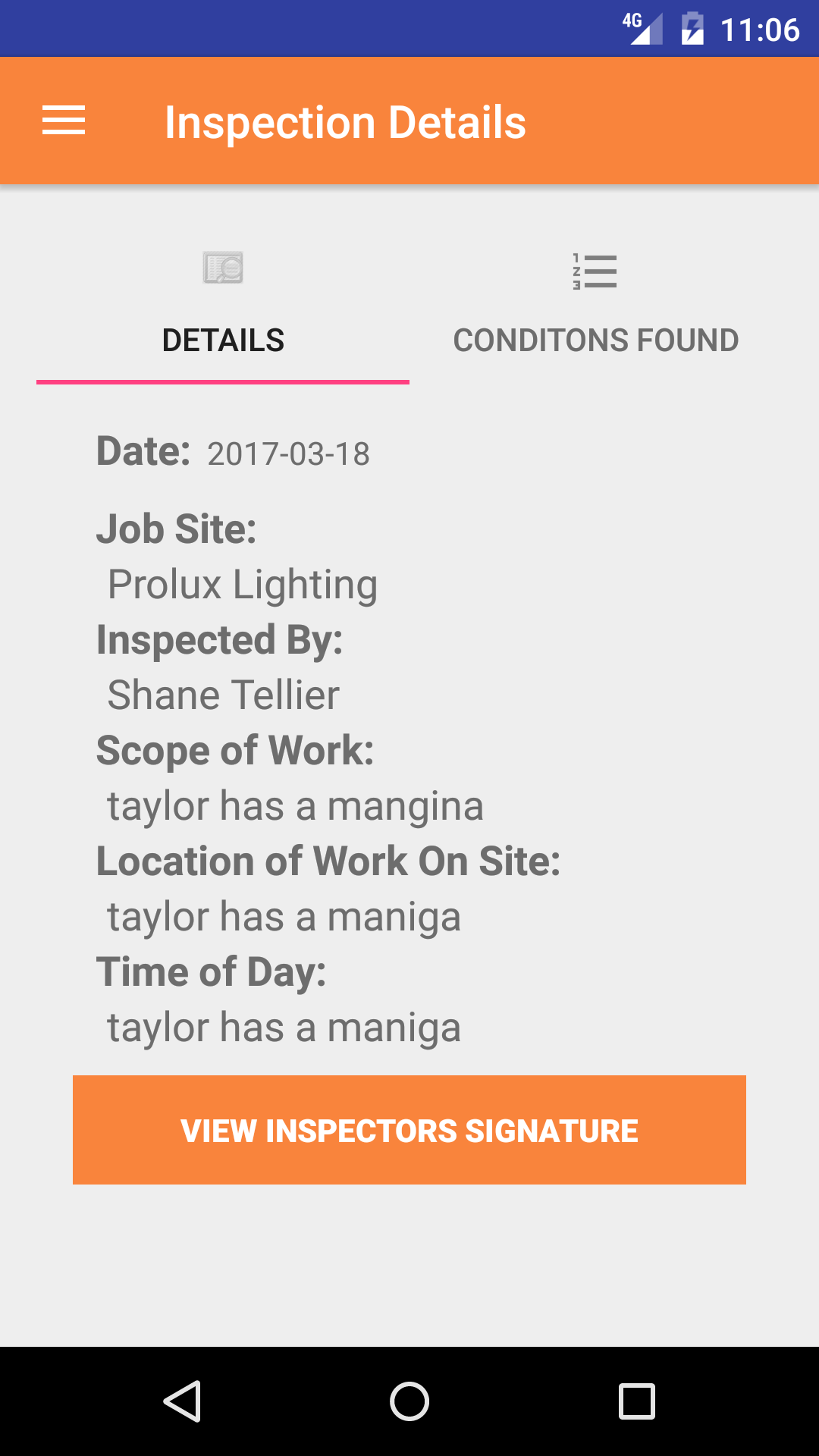
Task: Tap the Inspected By label
Action: [x=219, y=640]
